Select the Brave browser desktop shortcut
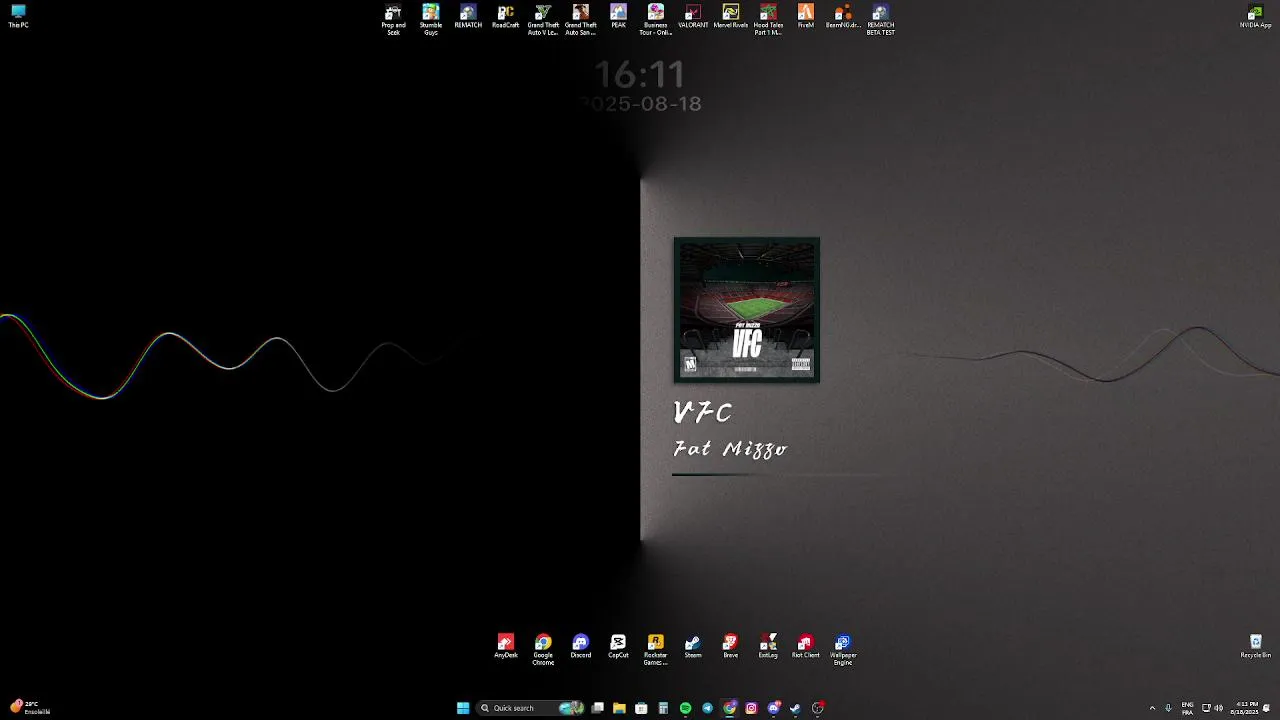Viewport: 1280px width, 720px height. (731, 647)
